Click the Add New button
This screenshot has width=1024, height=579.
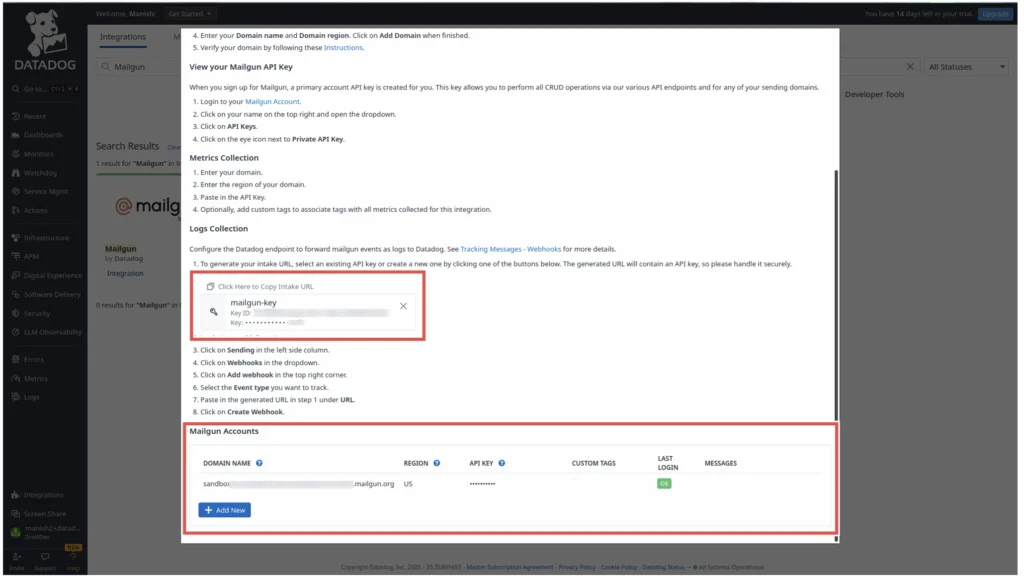pyautogui.click(x=225, y=510)
